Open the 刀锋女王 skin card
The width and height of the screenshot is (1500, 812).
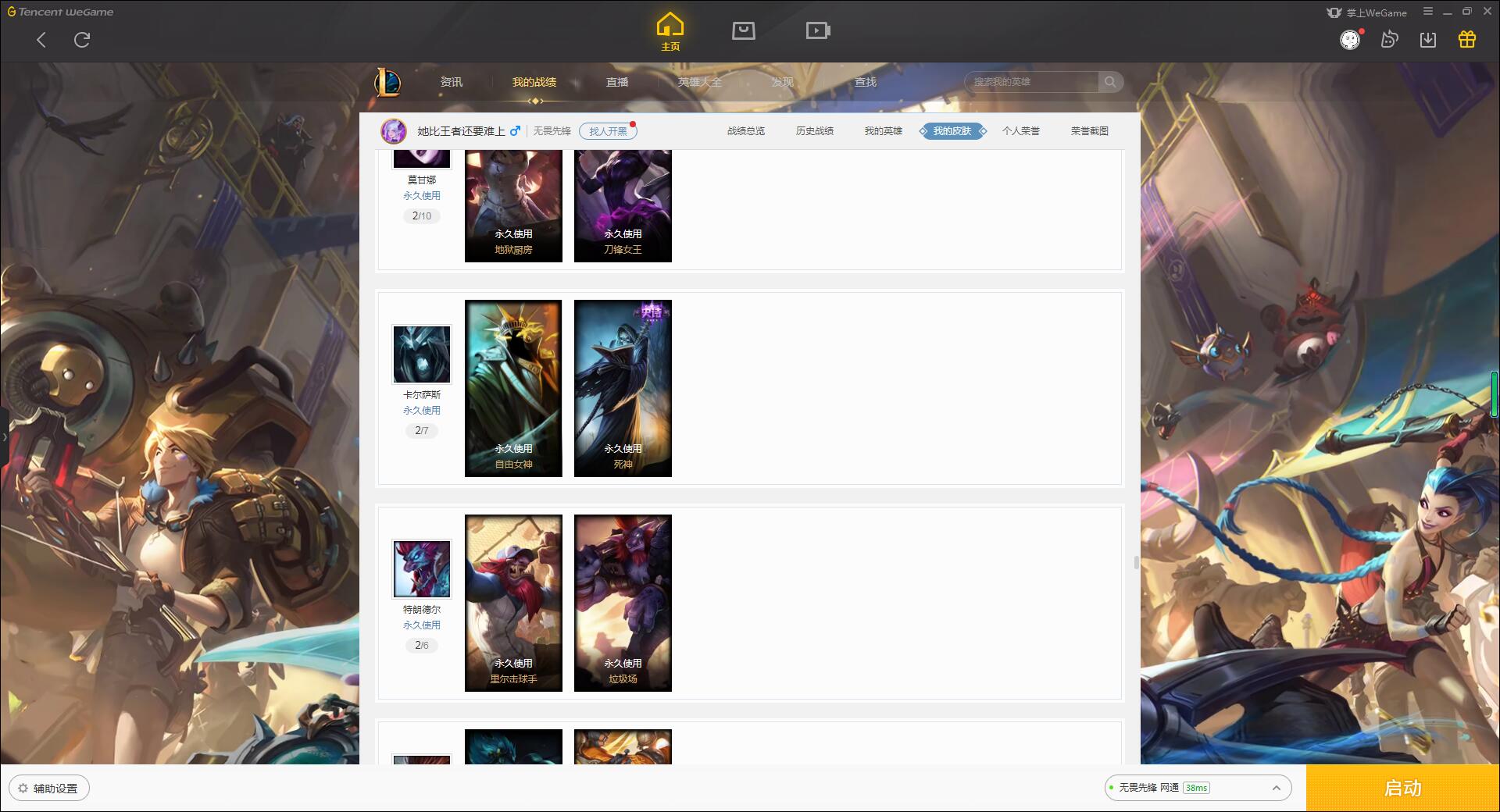(623, 206)
